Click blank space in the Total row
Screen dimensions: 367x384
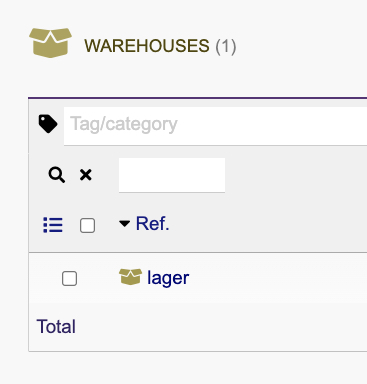(220, 327)
